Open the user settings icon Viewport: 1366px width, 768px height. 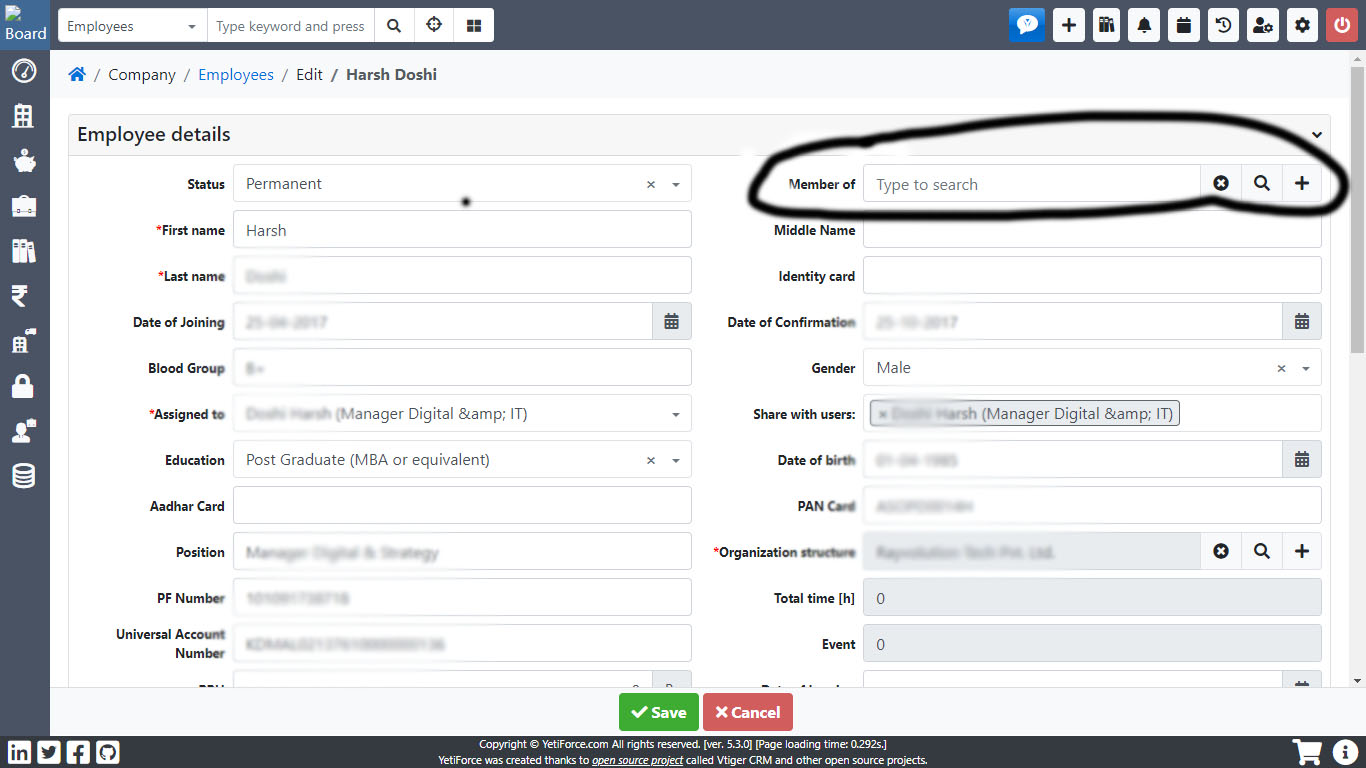point(1263,25)
